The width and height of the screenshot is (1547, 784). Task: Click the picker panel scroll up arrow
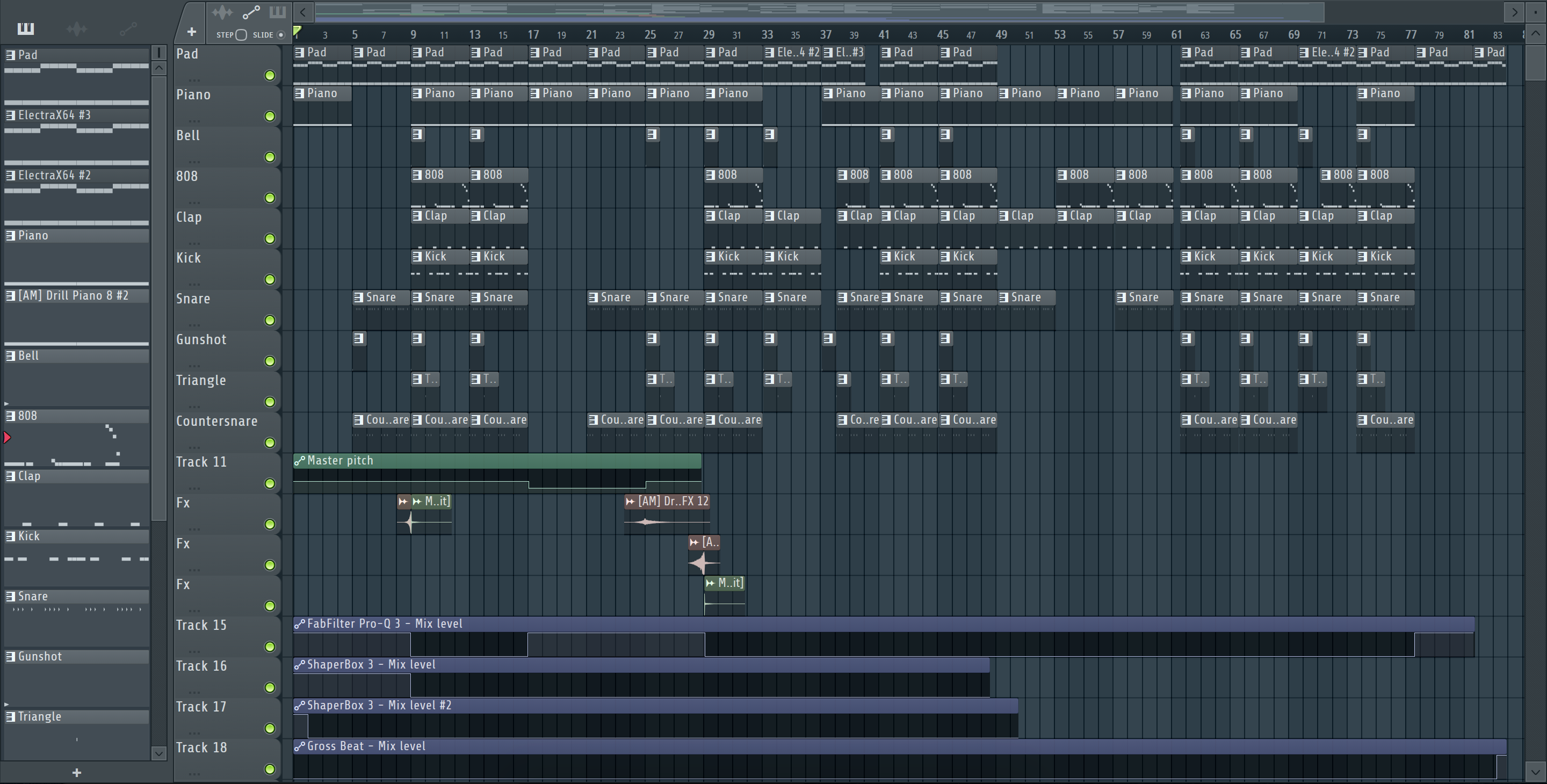click(x=158, y=68)
